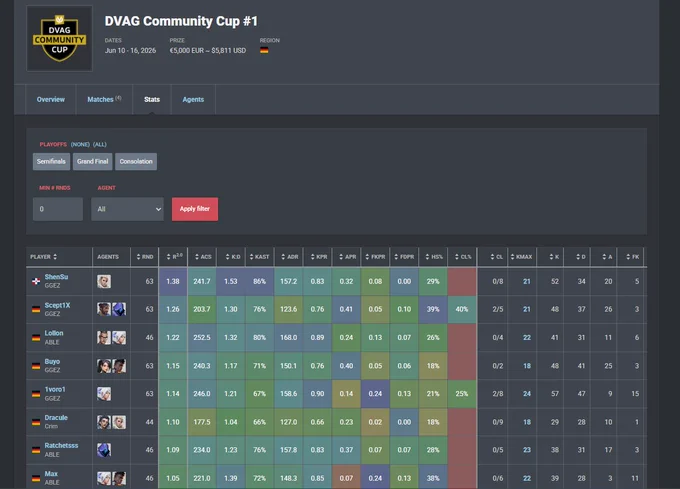This screenshot has width=680, height=489.
Task: Click Scept1X's first agent icon
Action: (x=104, y=309)
